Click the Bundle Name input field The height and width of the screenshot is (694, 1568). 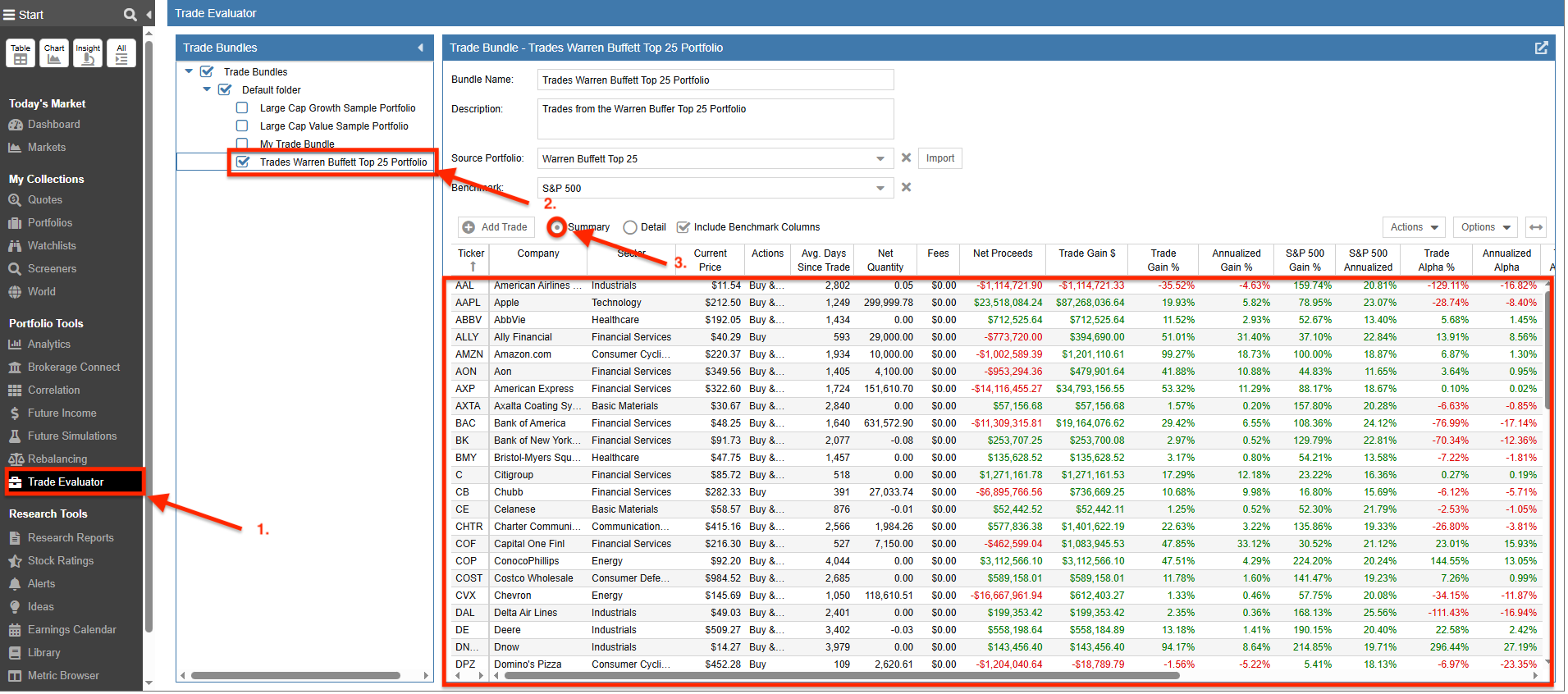(x=715, y=80)
